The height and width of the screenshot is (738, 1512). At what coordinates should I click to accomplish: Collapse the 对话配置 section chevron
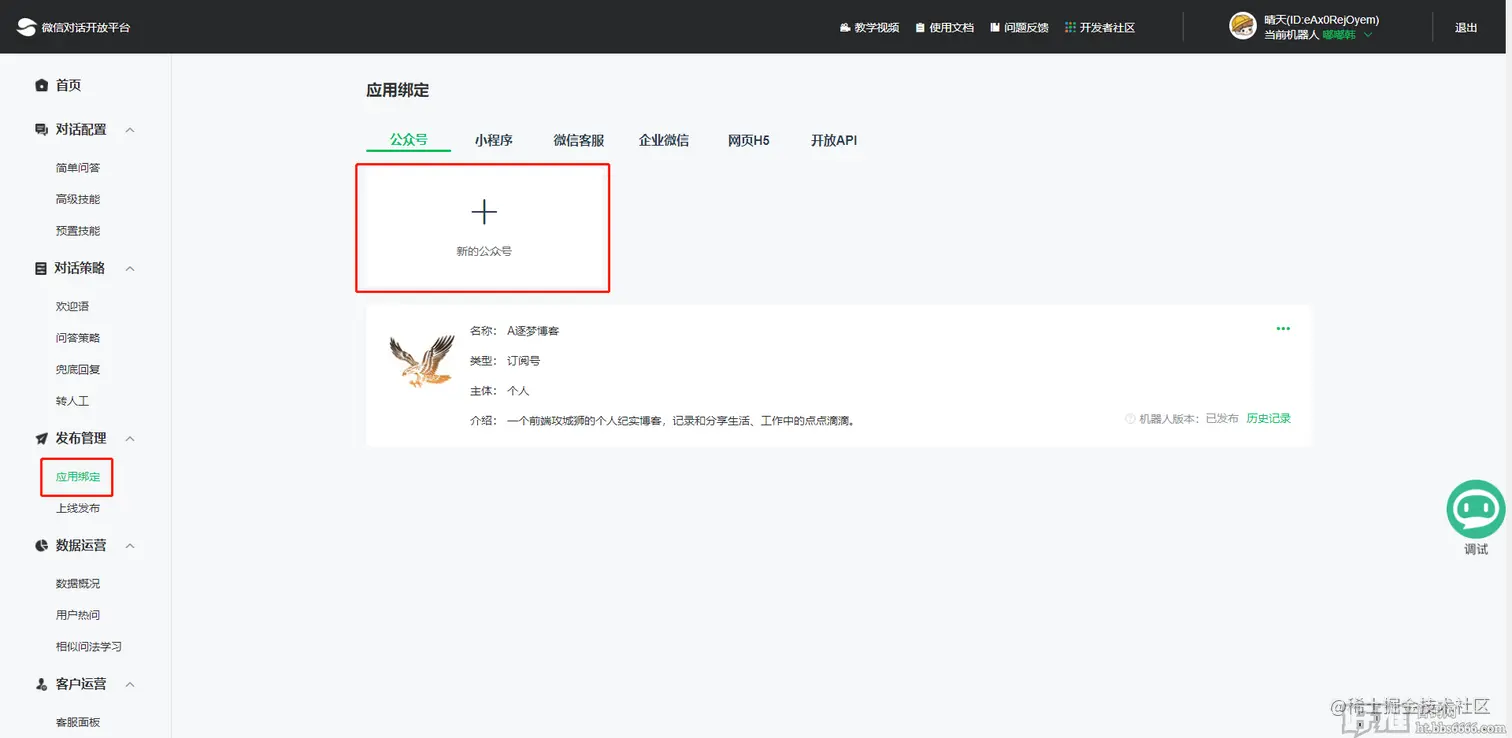[x=130, y=130]
